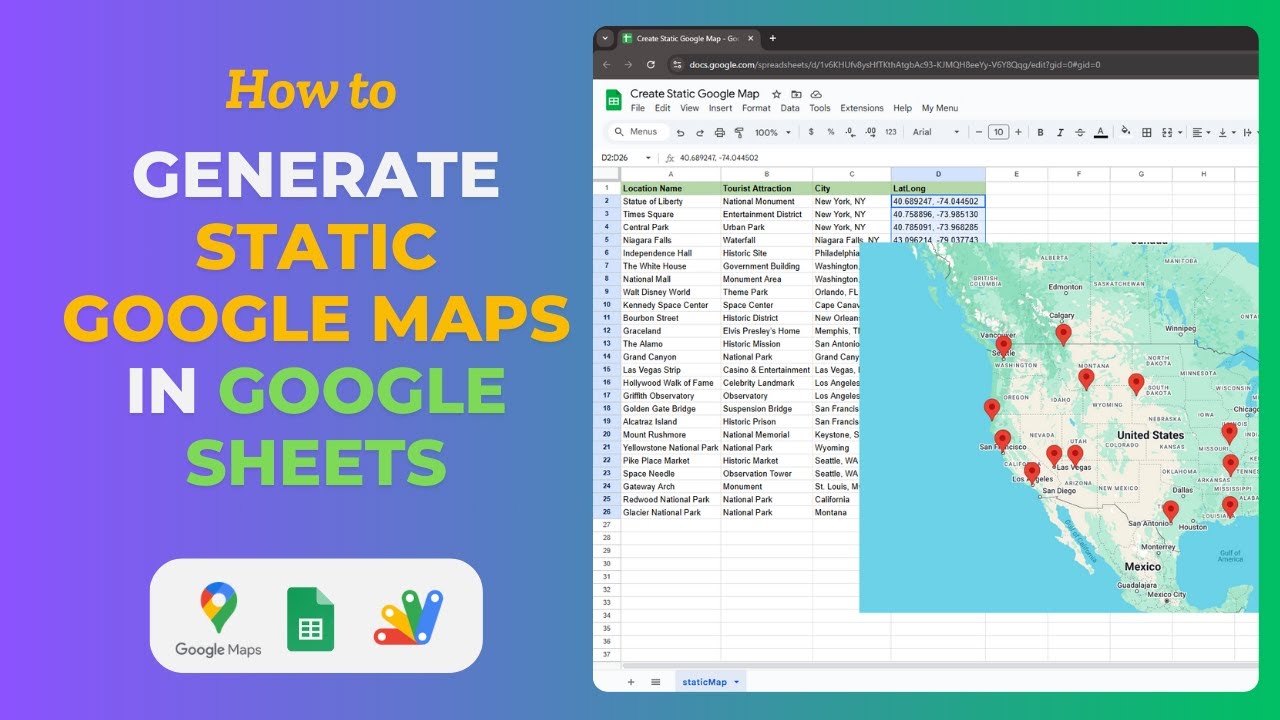
Task: Decrease font size with the minus button
Action: click(979, 132)
